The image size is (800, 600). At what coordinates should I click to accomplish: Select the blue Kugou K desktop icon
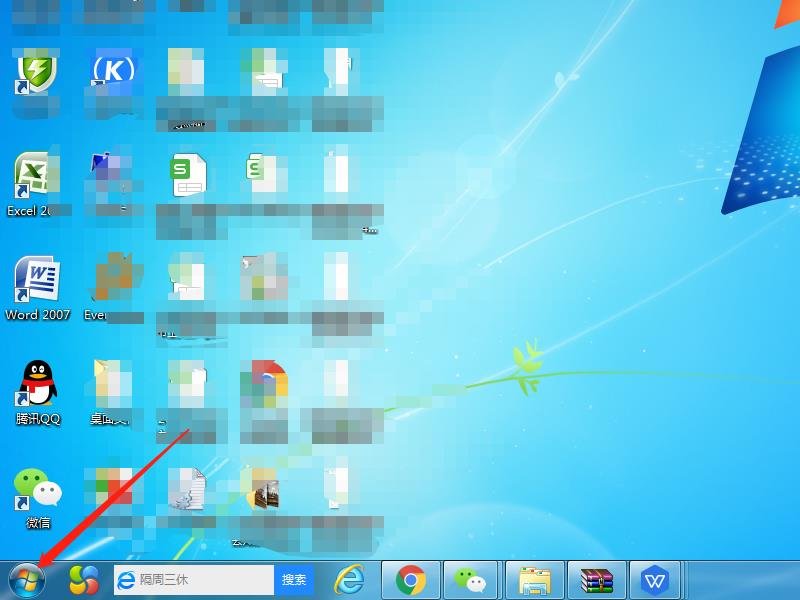point(112,70)
